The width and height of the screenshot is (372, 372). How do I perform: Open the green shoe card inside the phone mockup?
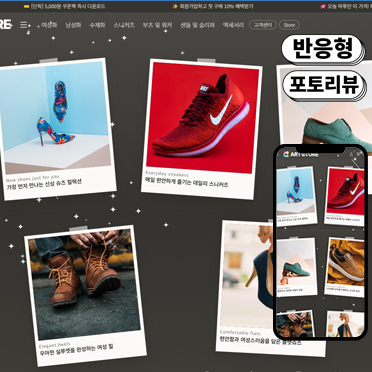pyautogui.click(x=297, y=267)
